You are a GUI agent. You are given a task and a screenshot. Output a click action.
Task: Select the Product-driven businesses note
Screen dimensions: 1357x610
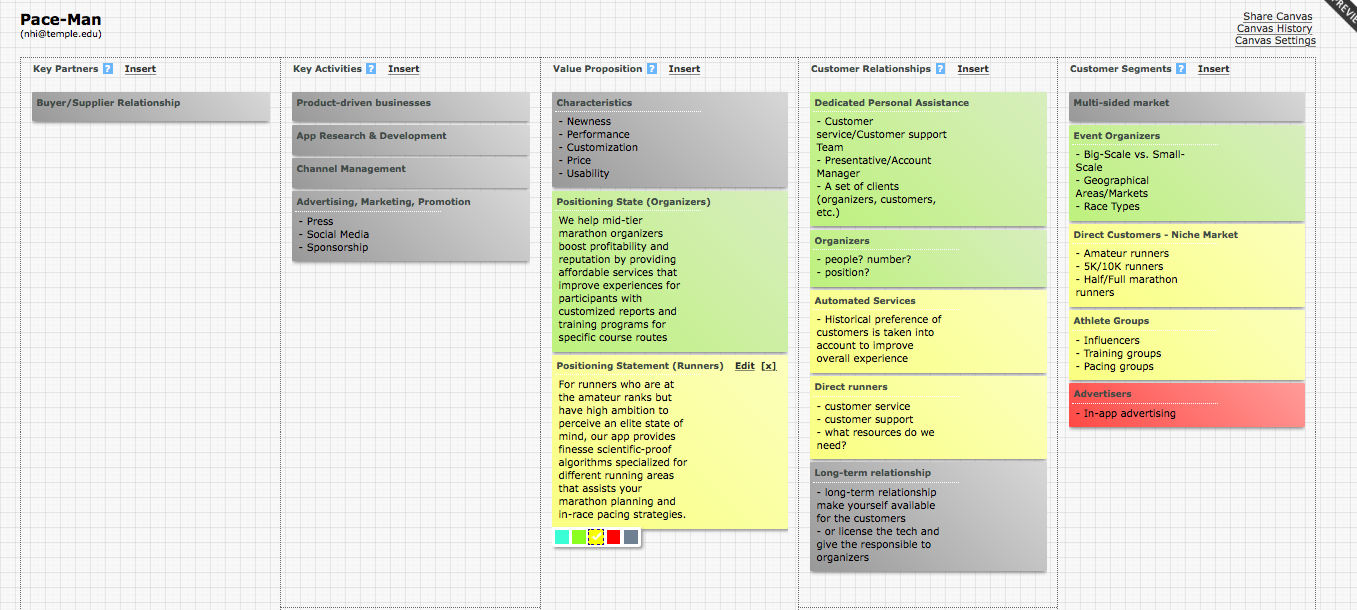[411, 107]
